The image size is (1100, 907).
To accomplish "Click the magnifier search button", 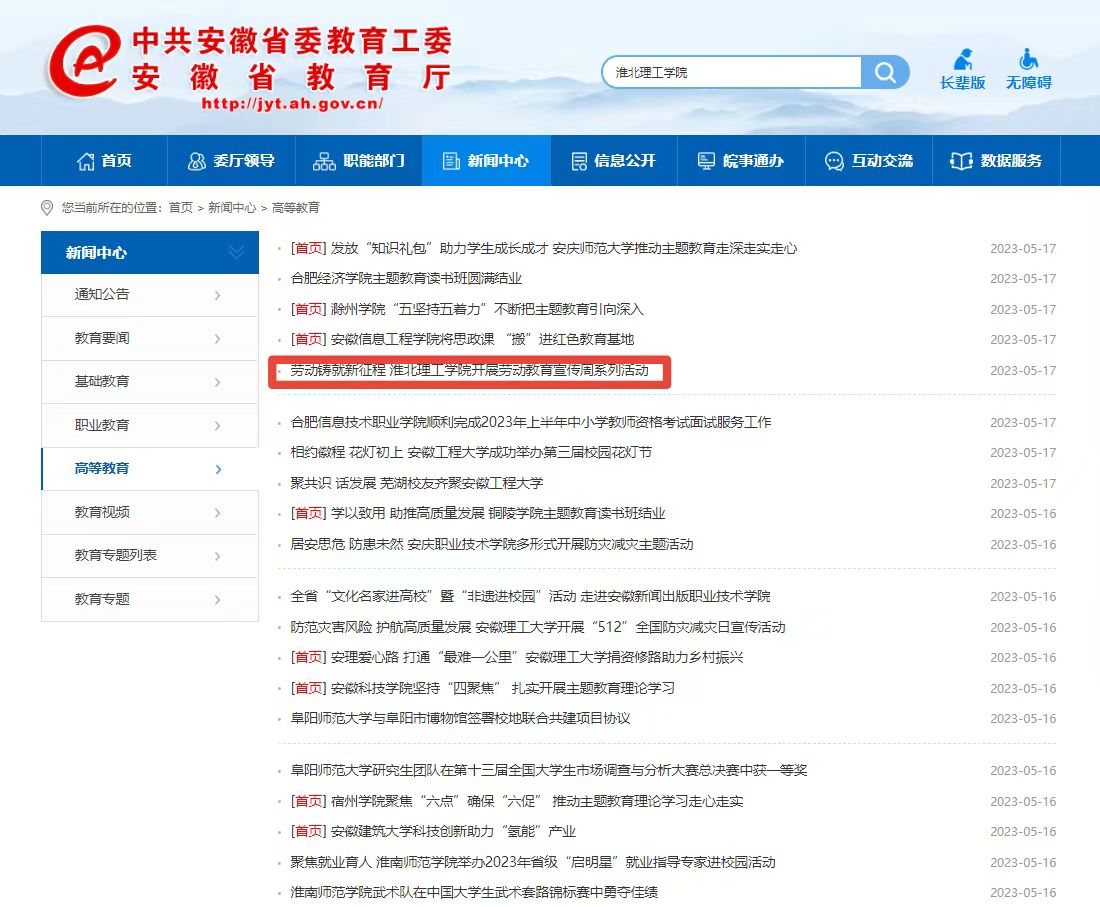I will tap(885, 72).
